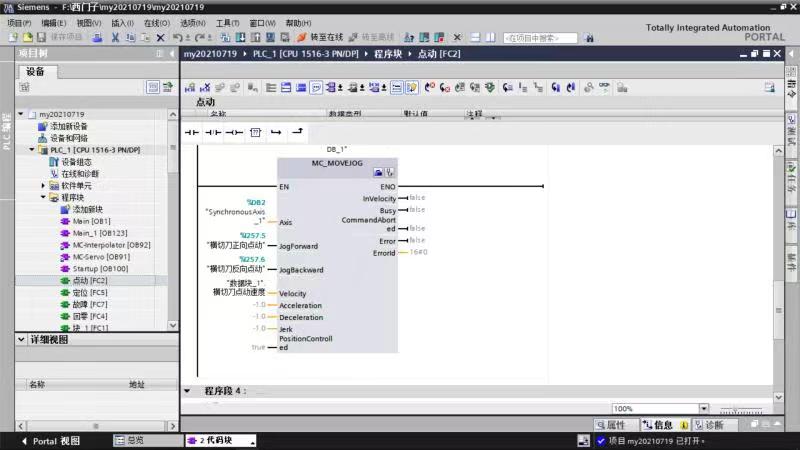Screen dimensions: 800x450
Task: Download to device using toolbar icon
Action: pos(240,37)
